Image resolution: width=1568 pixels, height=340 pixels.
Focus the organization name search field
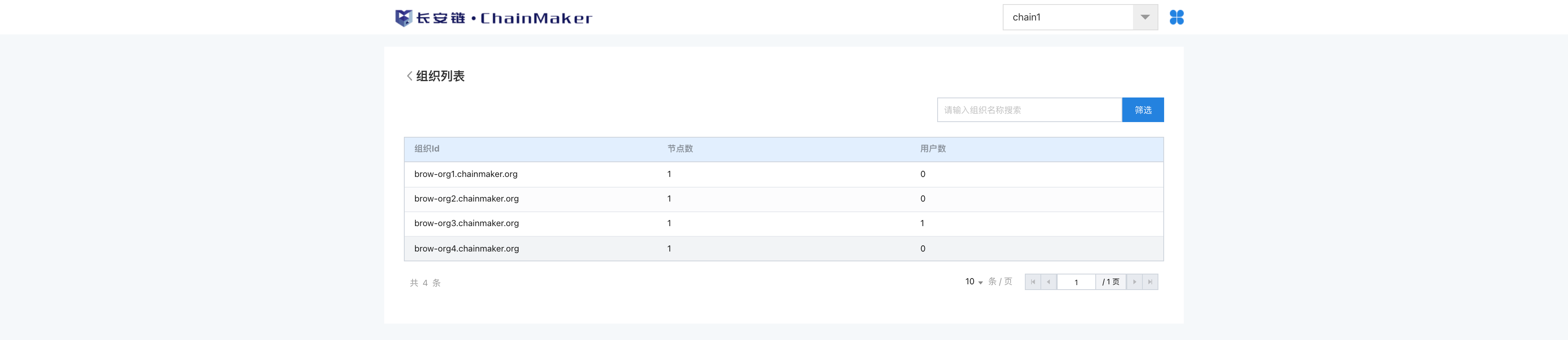pos(1029,110)
